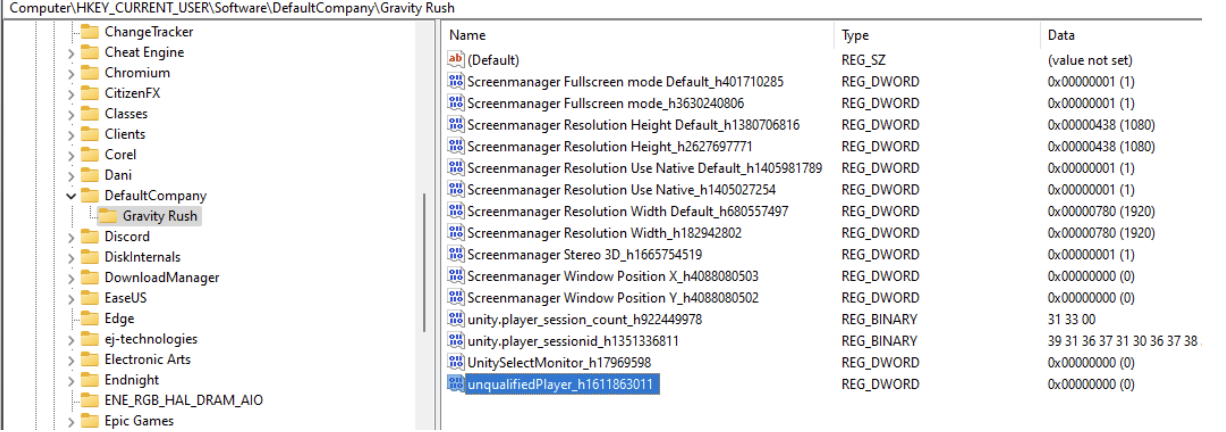Click the (value not set) data cell
Screen dimensions: 1226x432
(x=1089, y=60)
